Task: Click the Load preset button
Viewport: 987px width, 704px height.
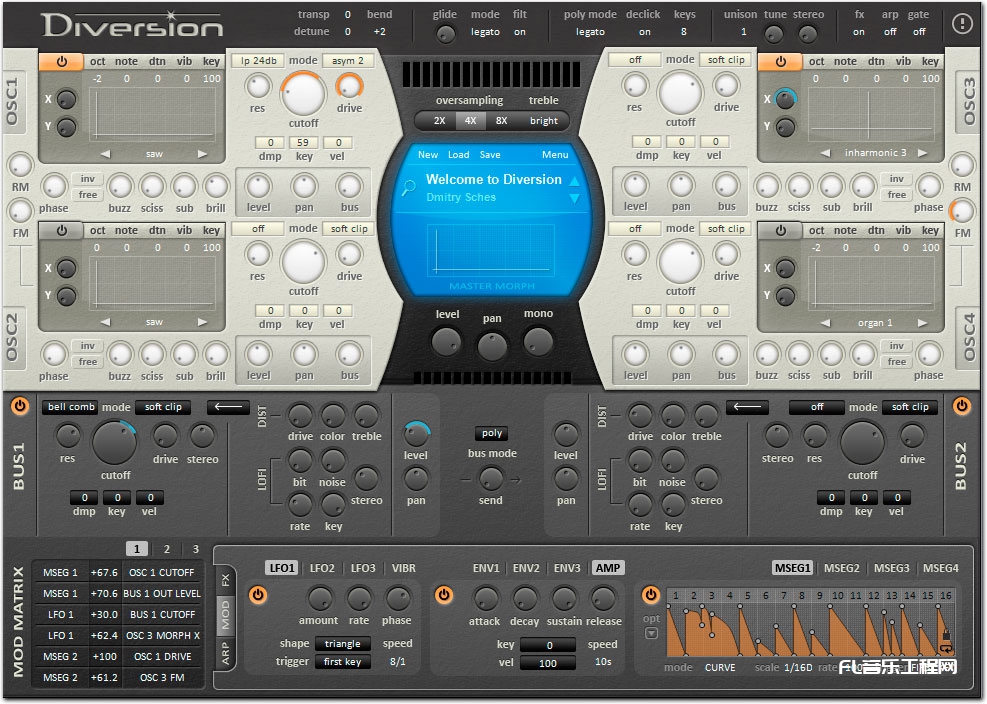Action: point(459,155)
